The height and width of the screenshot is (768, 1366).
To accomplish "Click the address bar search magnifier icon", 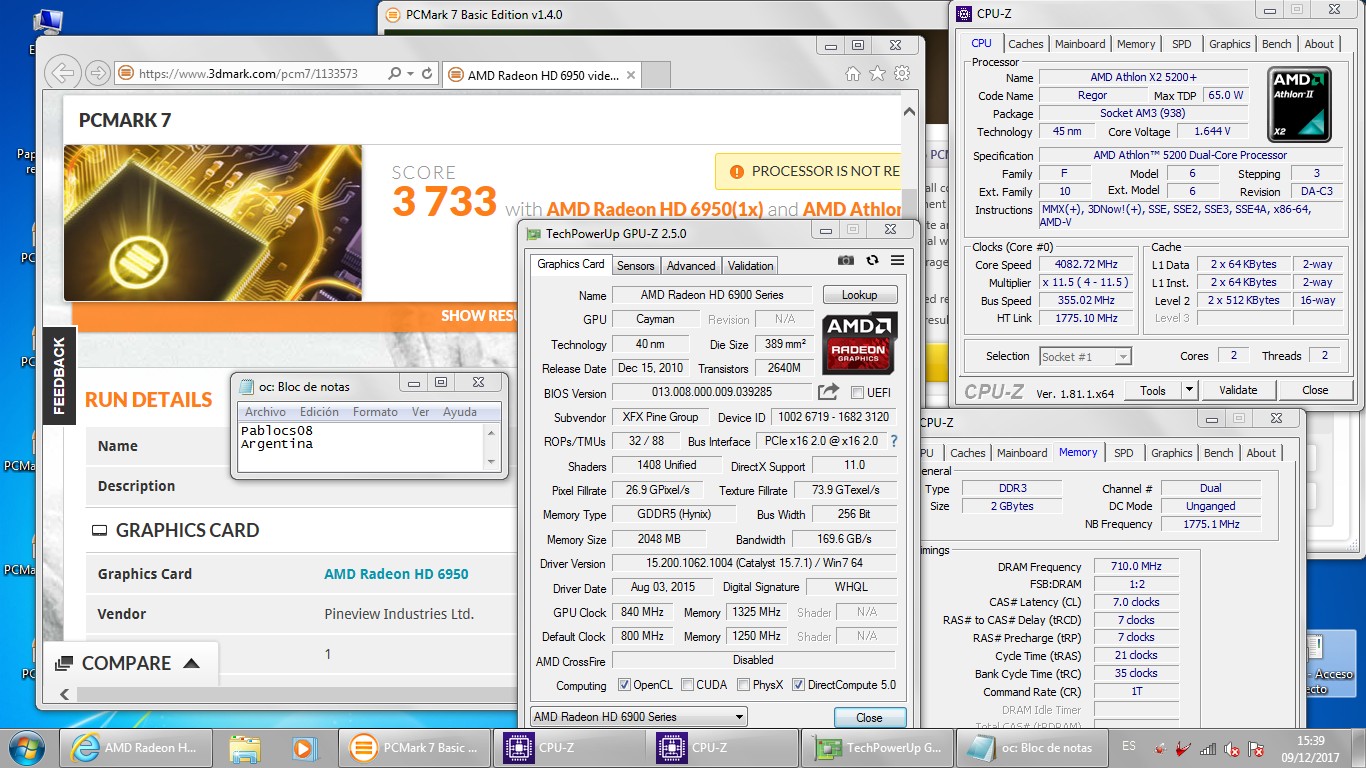I will click(x=395, y=74).
